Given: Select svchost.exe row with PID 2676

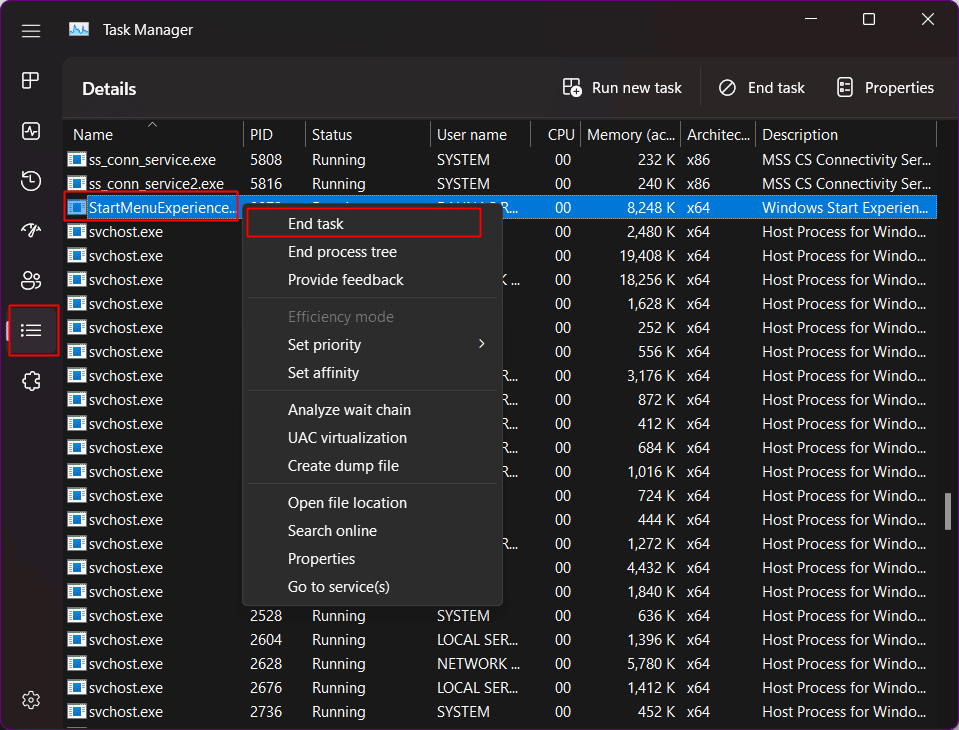Looking at the screenshot, I should [500, 688].
